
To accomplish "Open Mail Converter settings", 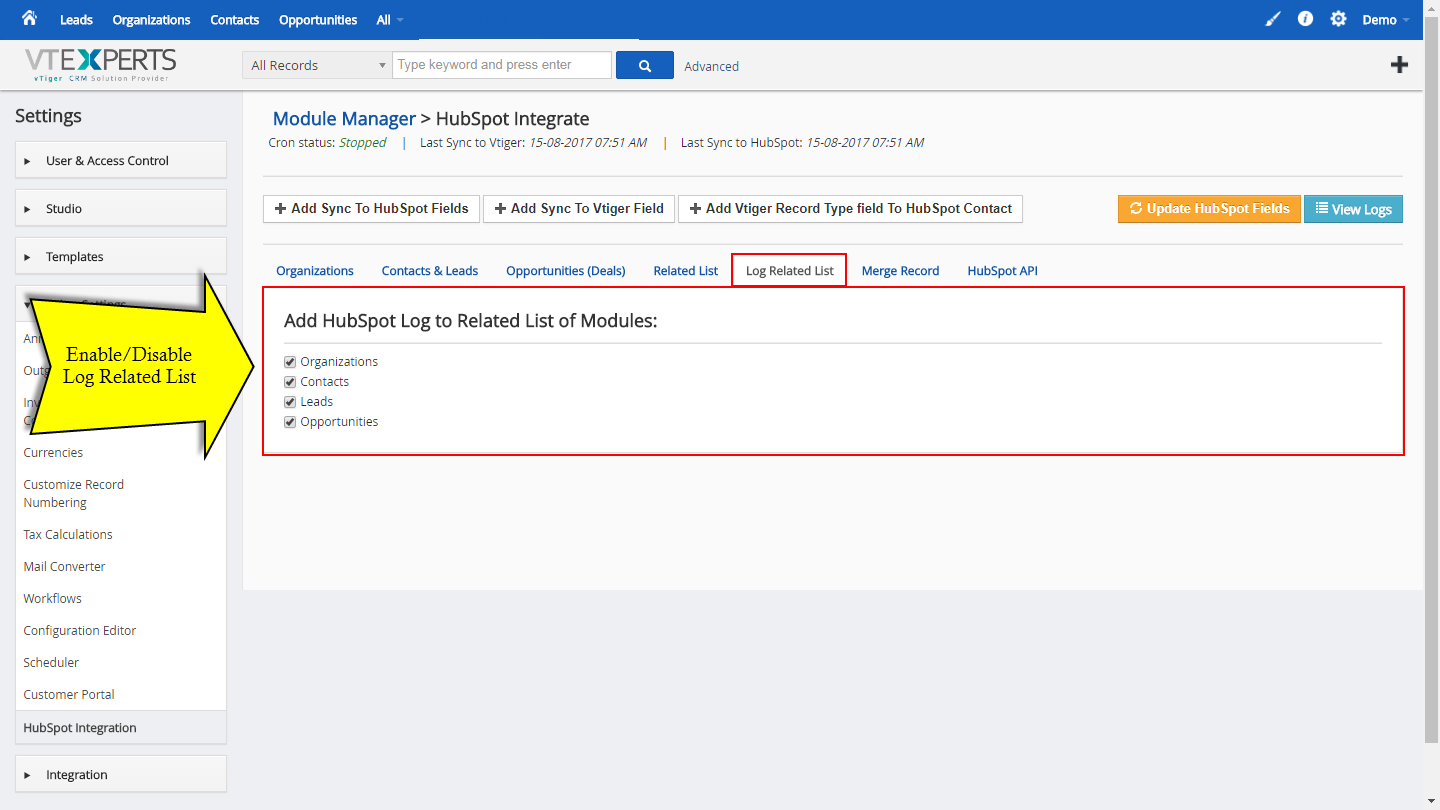I will click(x=64, y=567).
